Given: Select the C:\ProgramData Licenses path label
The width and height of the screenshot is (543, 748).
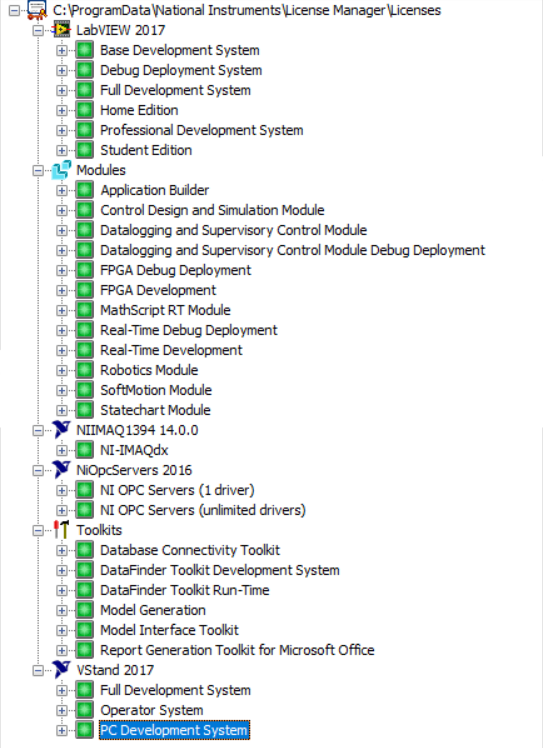Looking at the screenshot, I should click(x=247, y=10).
